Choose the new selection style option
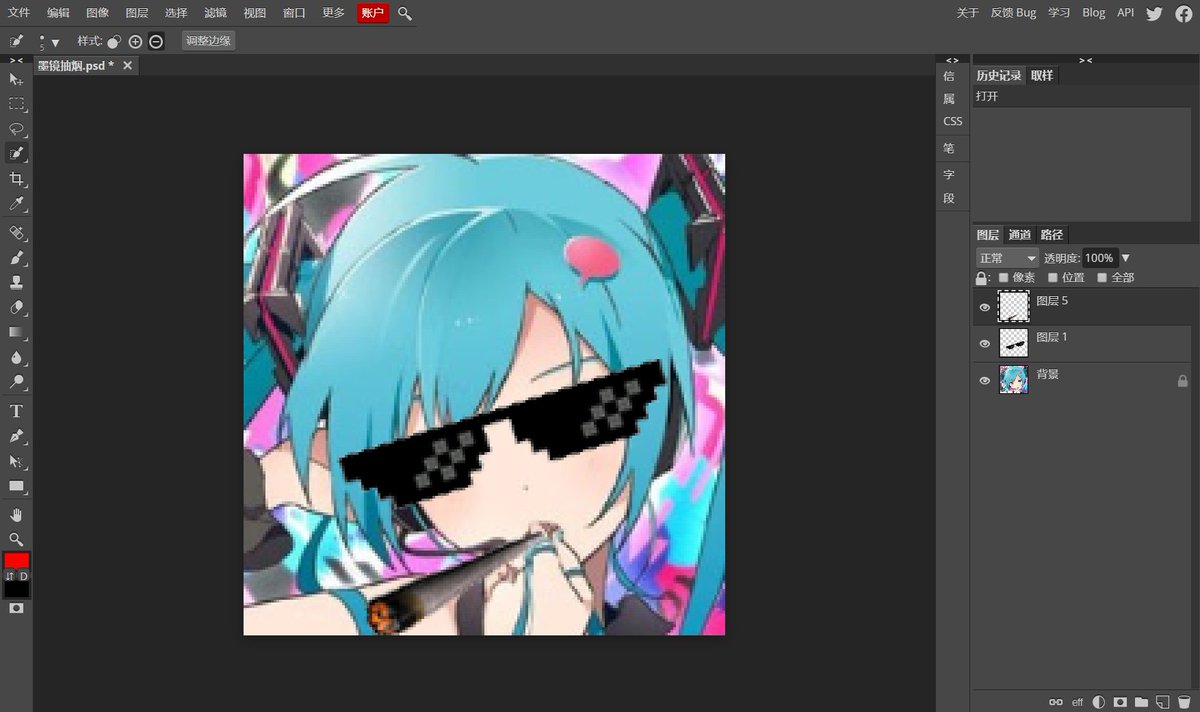 click(114, 42)
